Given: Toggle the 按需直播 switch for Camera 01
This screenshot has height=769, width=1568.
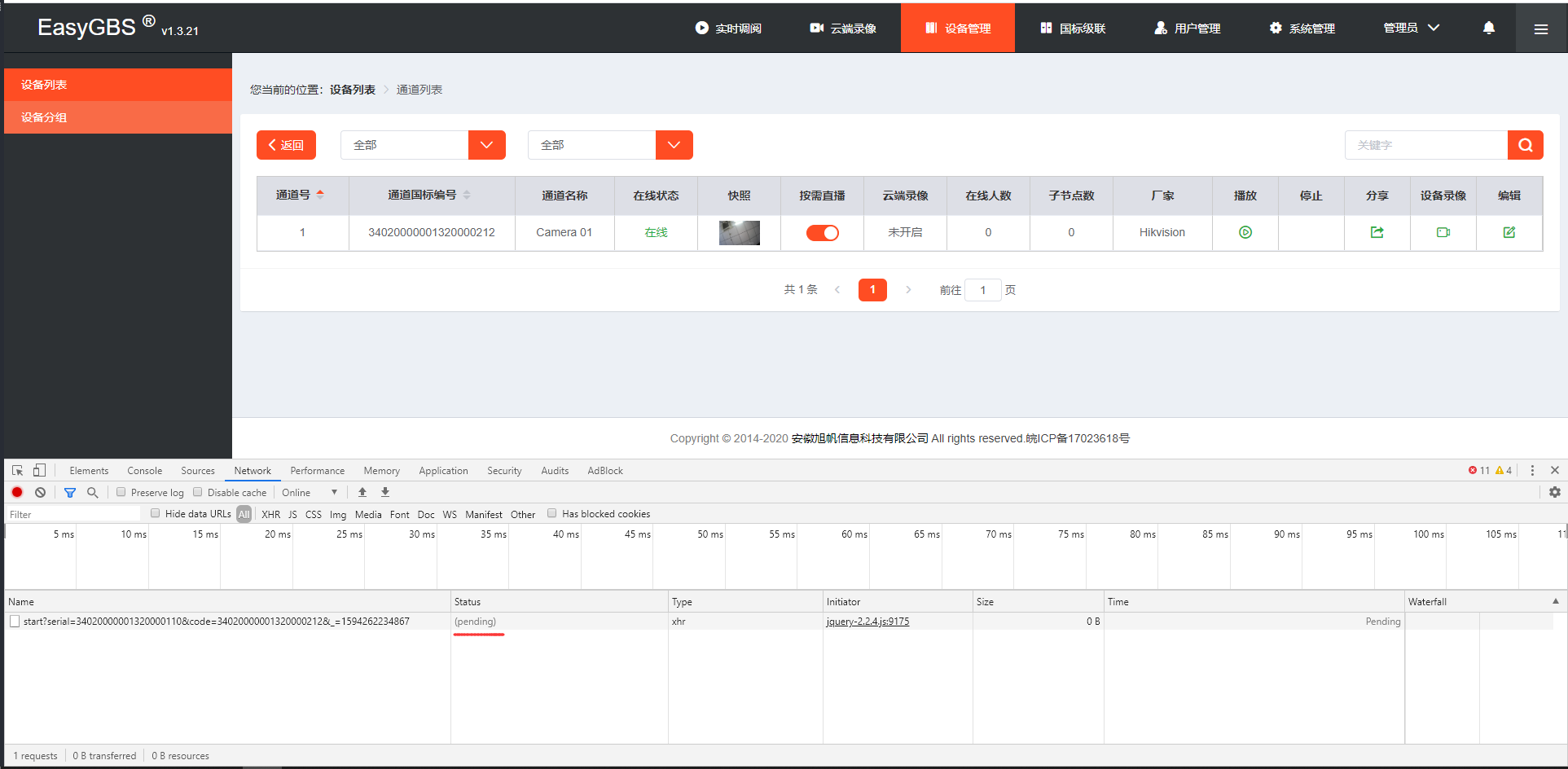Looking at the screenshot, I should pyautogui.click(x=823, y=233).
